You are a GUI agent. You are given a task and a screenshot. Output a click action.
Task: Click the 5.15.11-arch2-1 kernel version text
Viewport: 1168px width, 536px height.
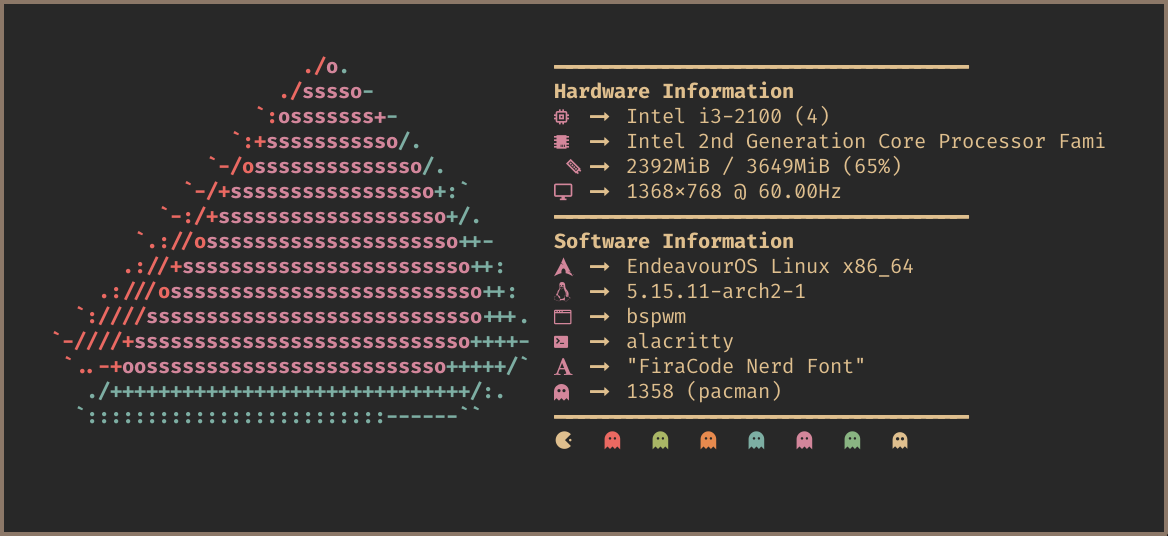(716, 292)
